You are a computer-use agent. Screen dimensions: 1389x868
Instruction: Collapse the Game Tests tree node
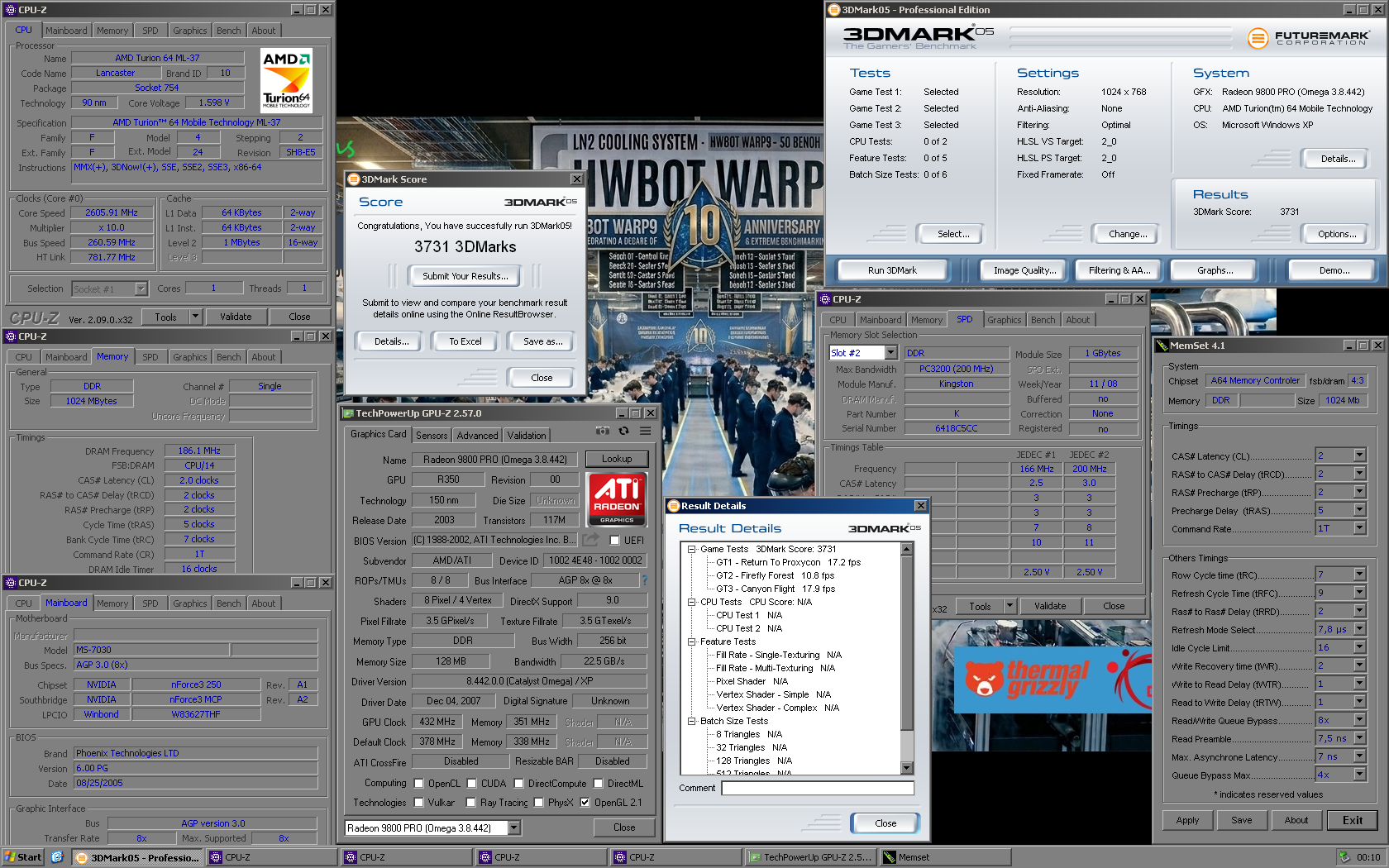(691, 549)
